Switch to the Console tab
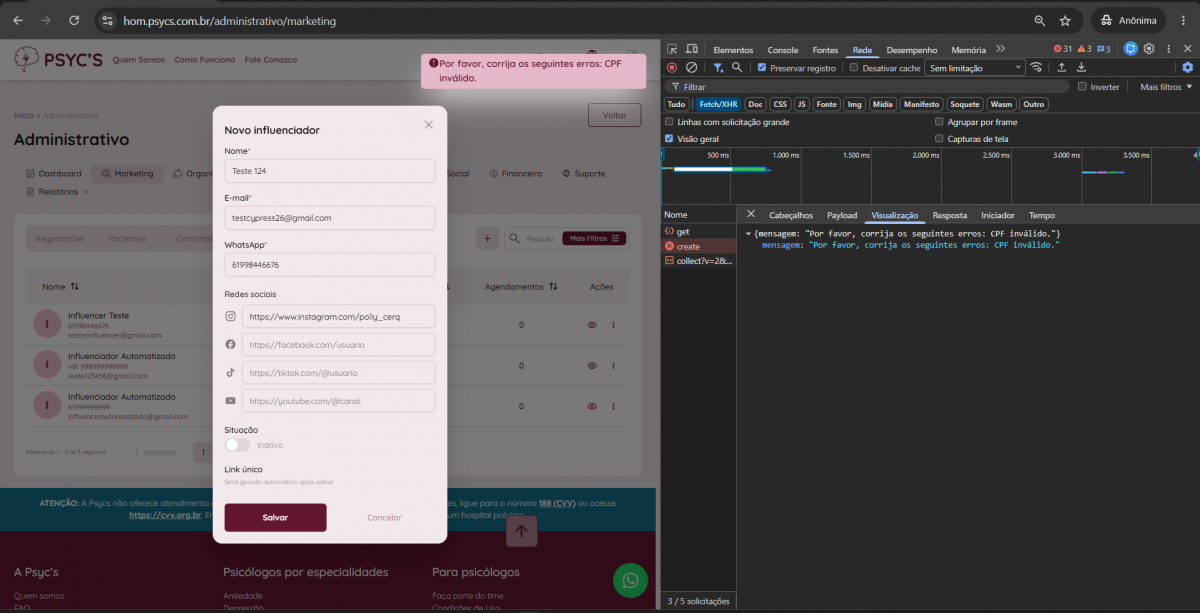This screenshot has width=1200, height=613. tap(783, 50)
